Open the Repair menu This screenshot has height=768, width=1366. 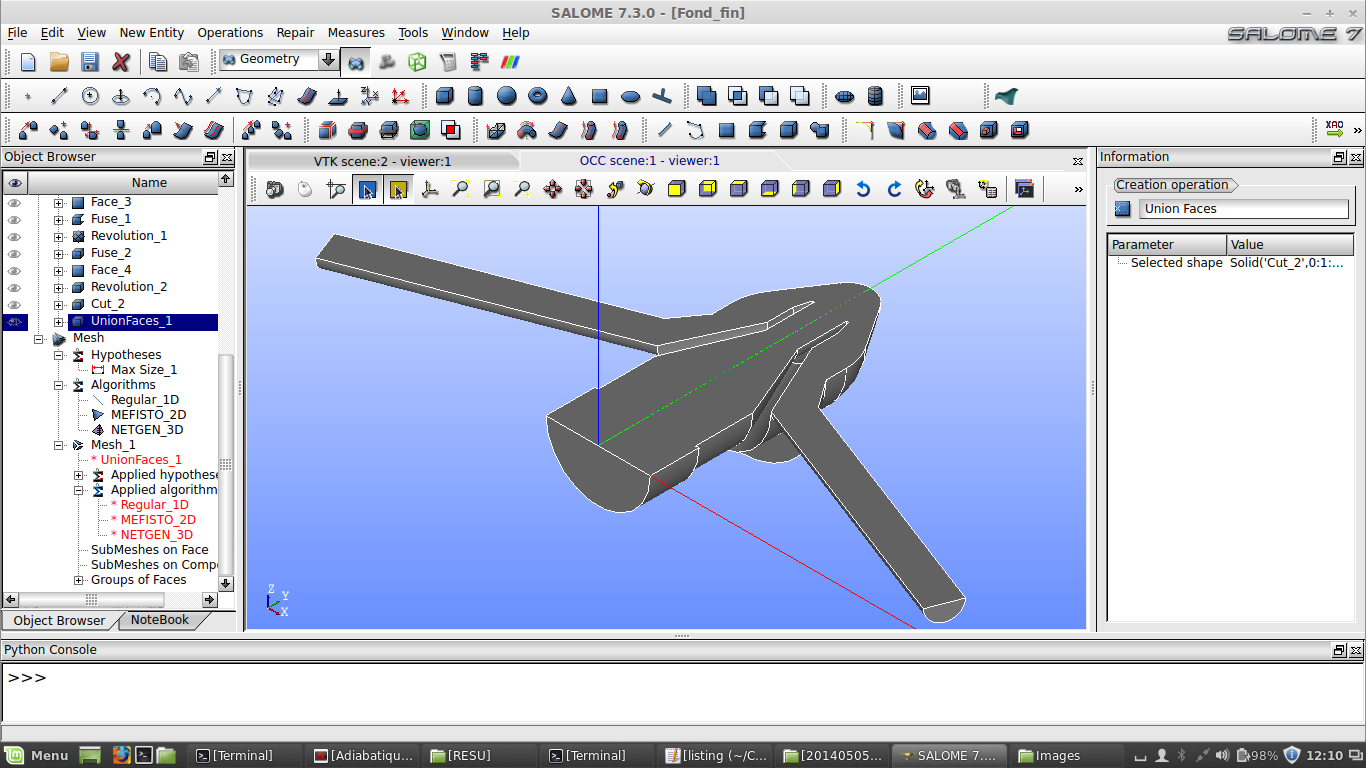pyautogui.click(x=295, y=33)
